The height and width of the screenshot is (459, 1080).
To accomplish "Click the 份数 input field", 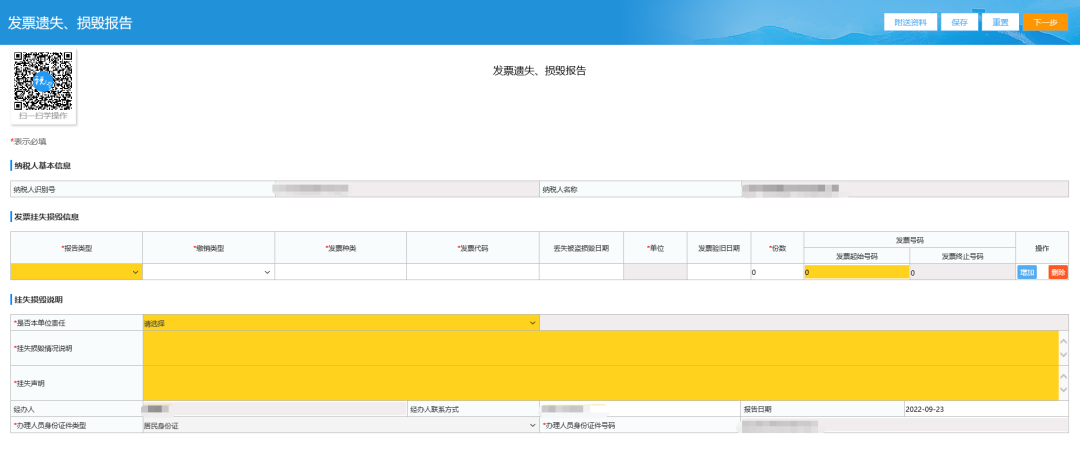I will click(776, 272).
